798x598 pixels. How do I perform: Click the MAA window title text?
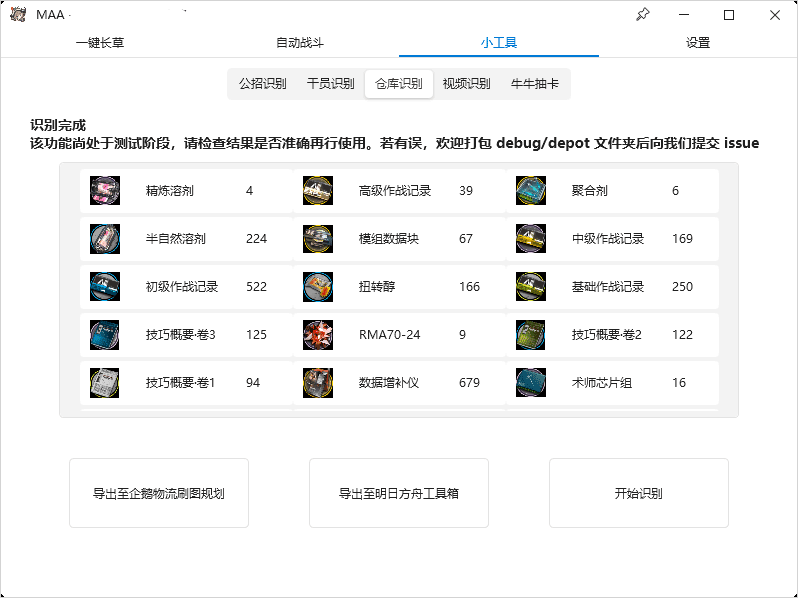pos(50,15)
